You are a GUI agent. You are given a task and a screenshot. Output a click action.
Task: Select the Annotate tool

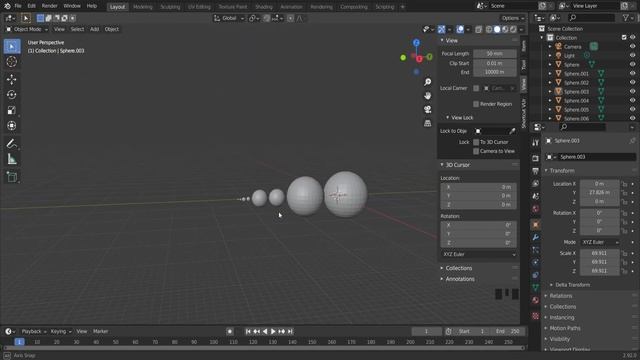[x=12, y=144]
